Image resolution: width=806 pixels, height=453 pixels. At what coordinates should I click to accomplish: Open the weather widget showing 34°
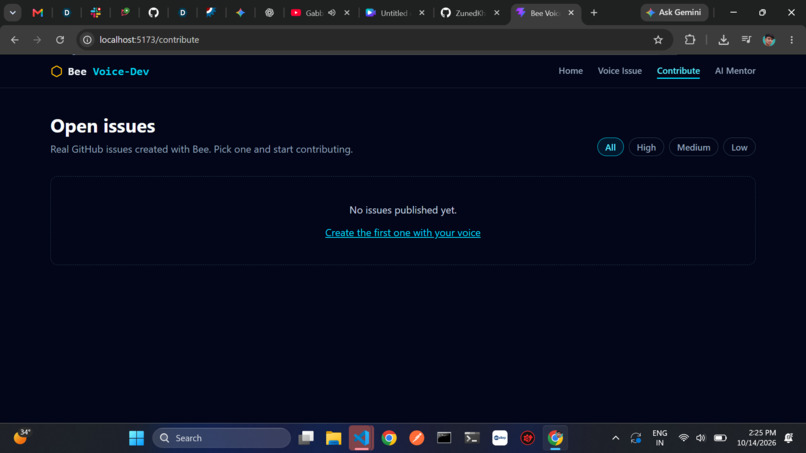(x=21, y=437)
